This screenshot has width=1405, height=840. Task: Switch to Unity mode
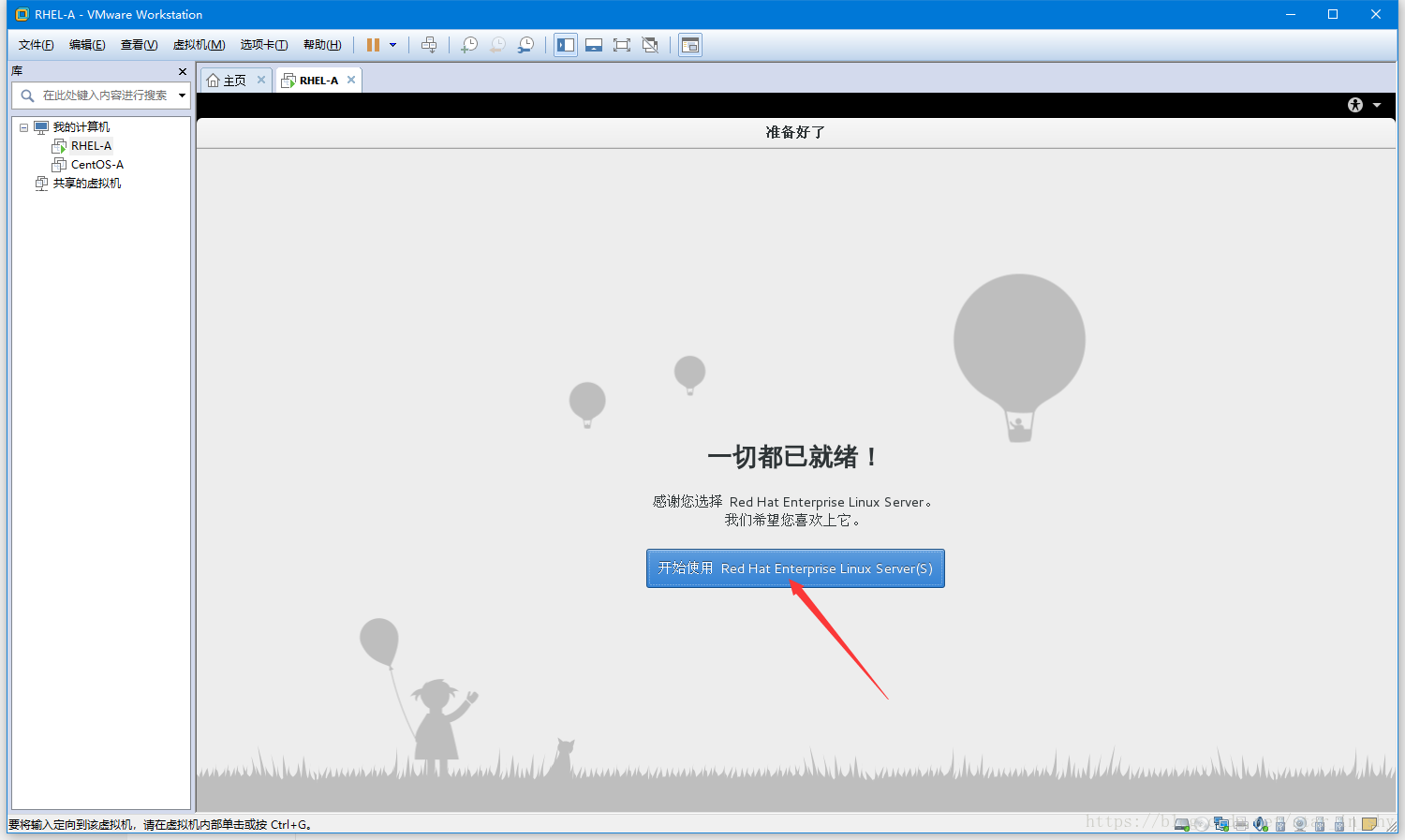coord(650,45)
